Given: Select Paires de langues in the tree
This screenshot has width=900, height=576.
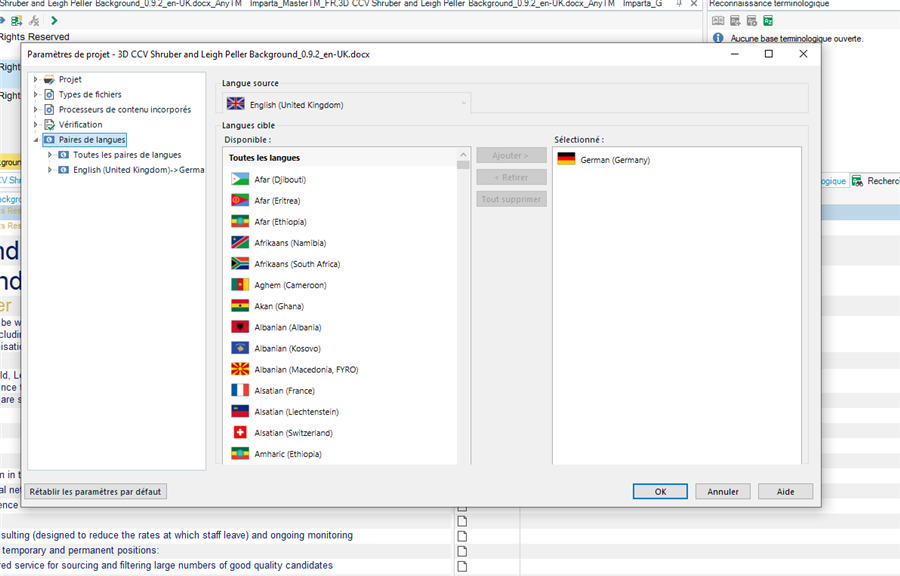Looking at the screenshot, I should pos(92,139).
